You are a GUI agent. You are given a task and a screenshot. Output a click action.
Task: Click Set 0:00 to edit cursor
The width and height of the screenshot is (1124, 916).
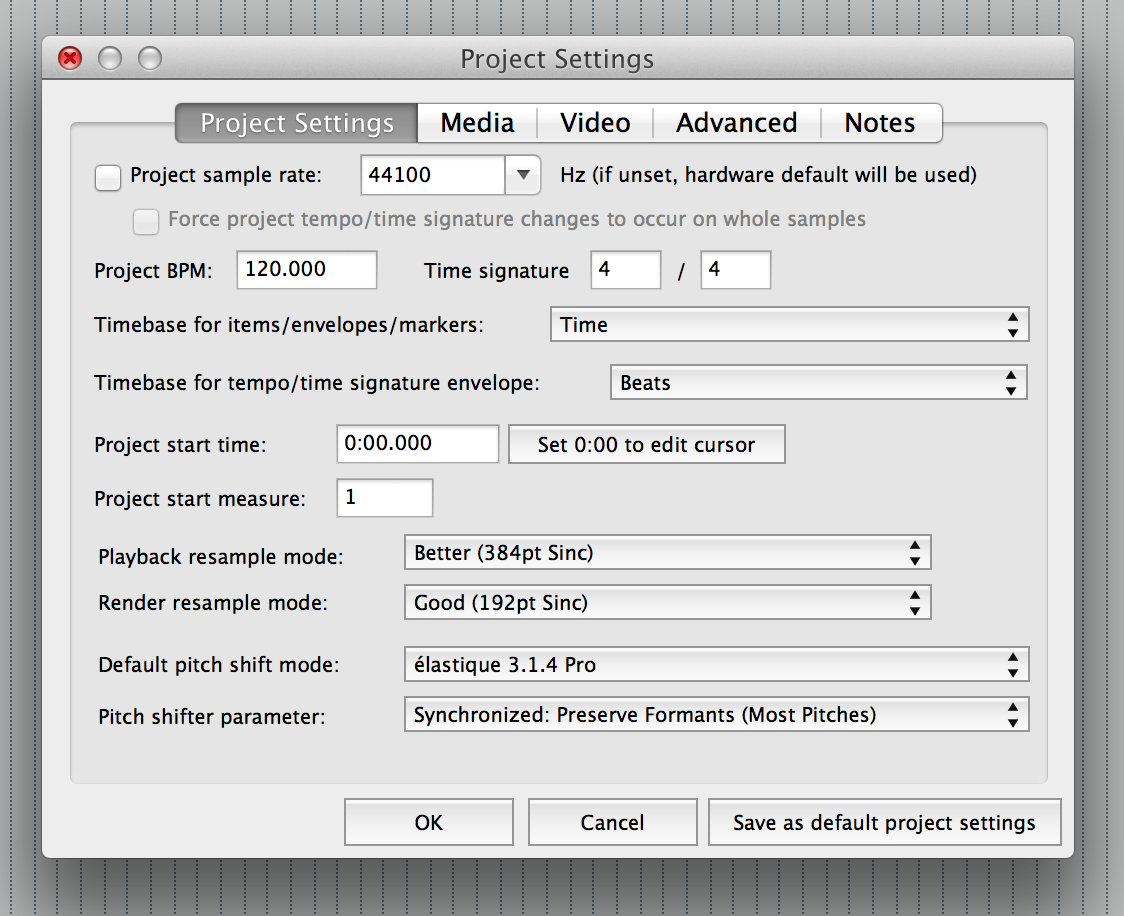(646, 445)
